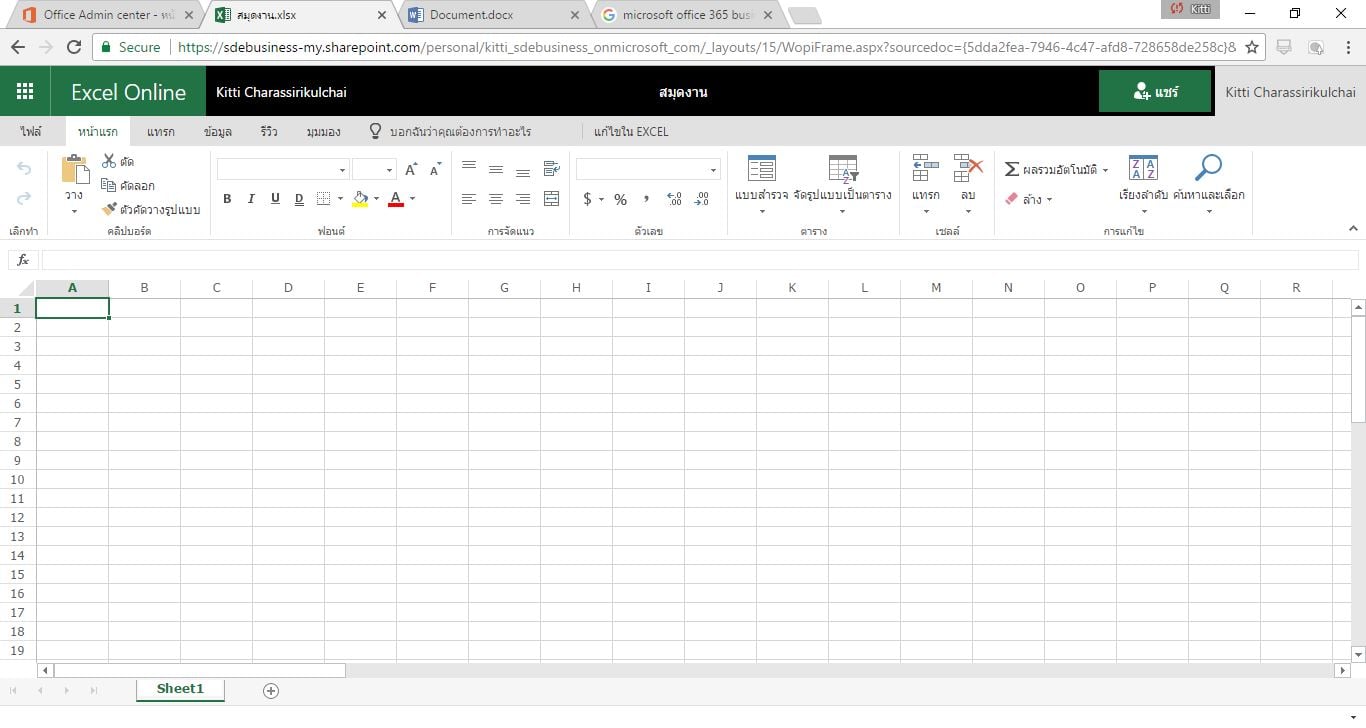
Task: Switch to the Insert (แทรก) ribbon tab
Action: point(160,132)
